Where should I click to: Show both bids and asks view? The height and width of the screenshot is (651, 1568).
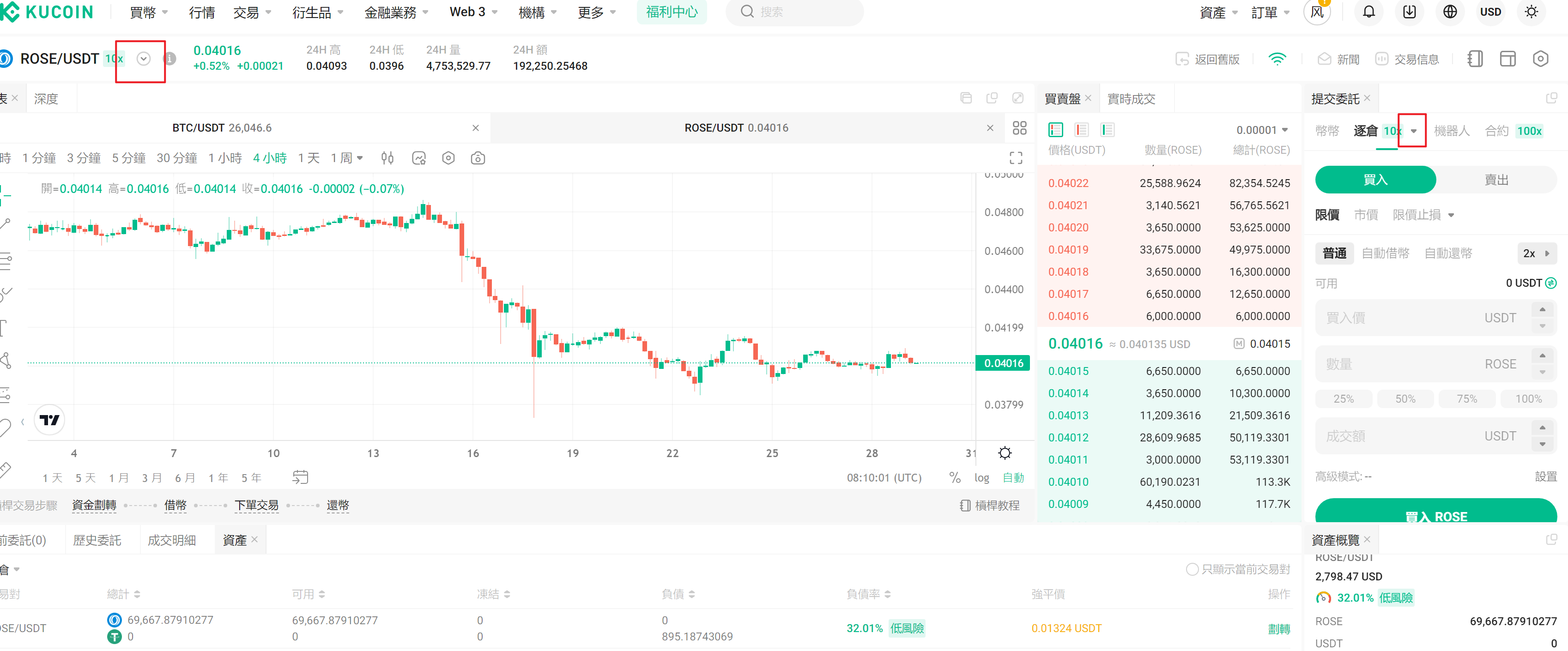pos(1055,130)
